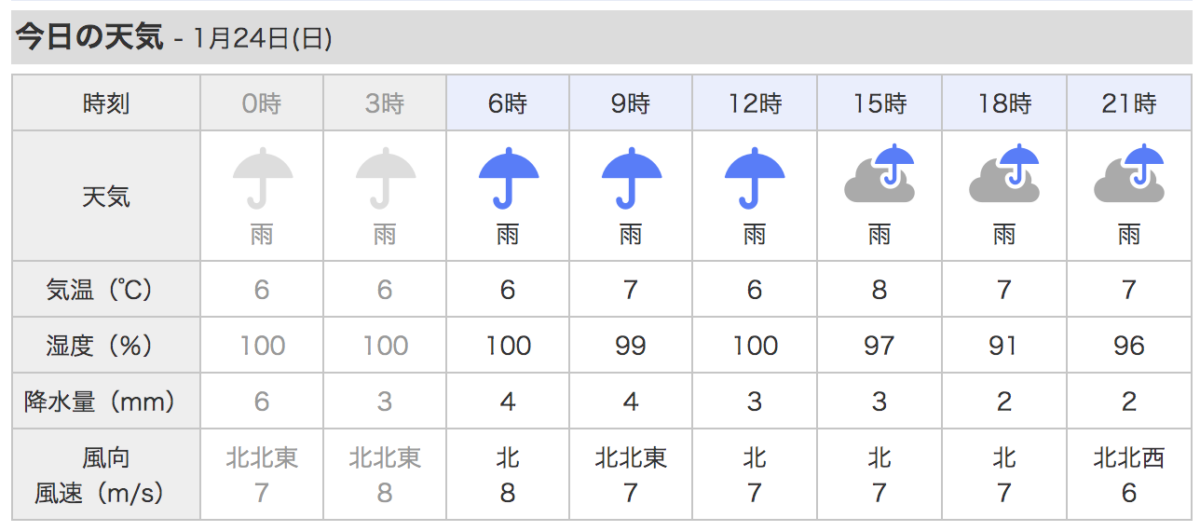
Task: Click the blue umbrella icon at 6時
Action: click(508, 178)
